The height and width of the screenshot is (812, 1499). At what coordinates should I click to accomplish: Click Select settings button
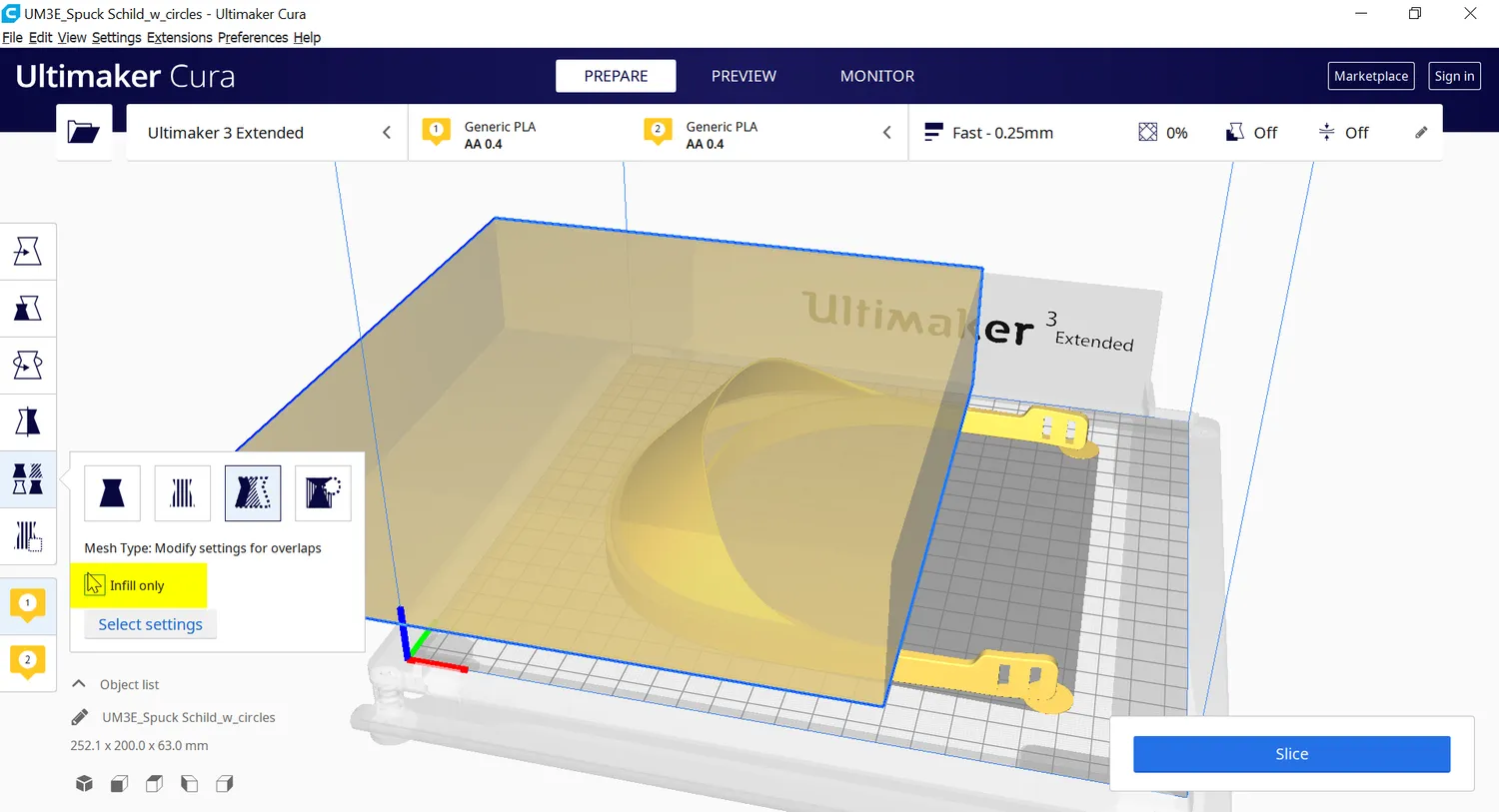(x=150, y=624)
